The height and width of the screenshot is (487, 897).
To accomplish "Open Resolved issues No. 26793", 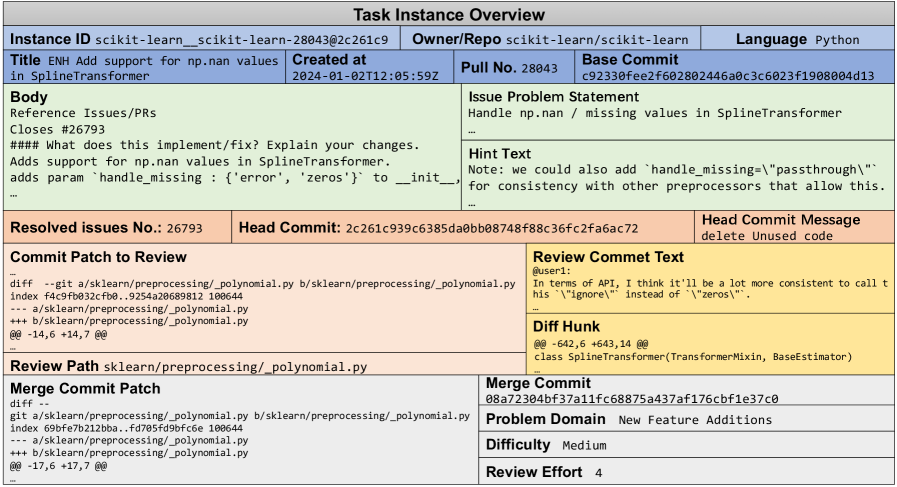I will (183, 229).
